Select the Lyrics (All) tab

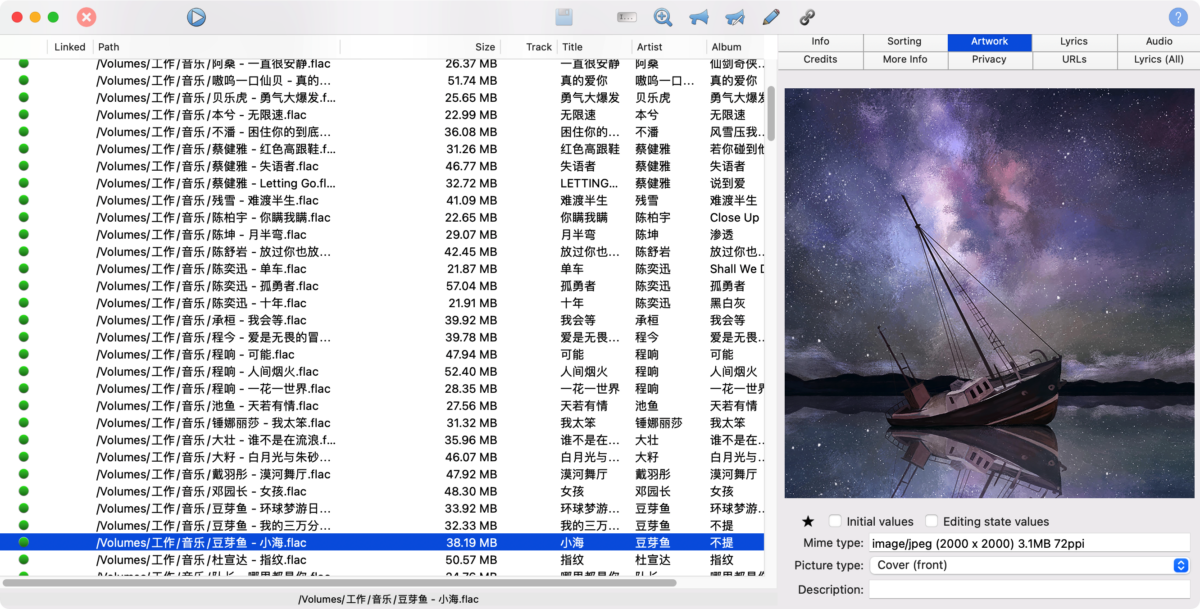1159,60
